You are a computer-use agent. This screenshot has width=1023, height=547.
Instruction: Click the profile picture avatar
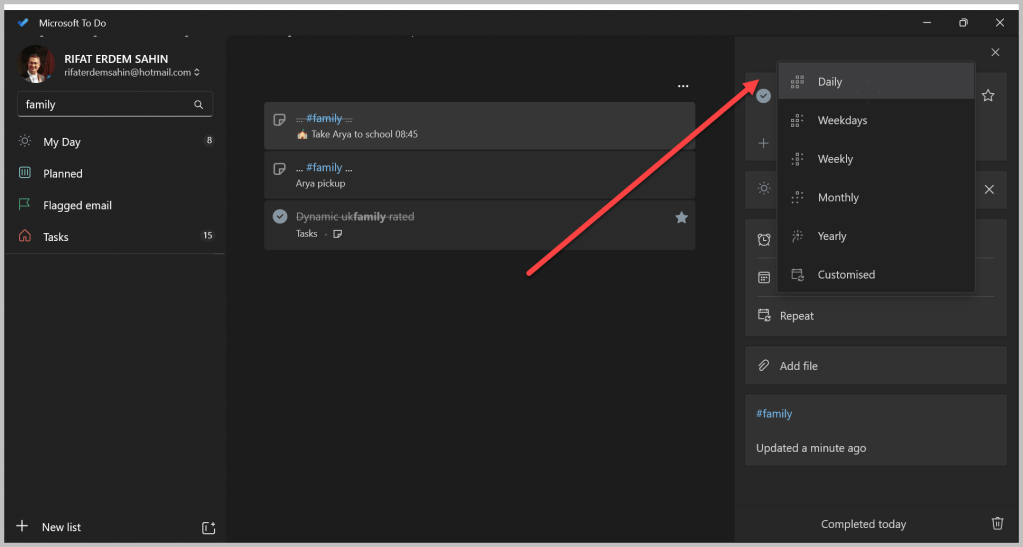(x=36, y=64)
